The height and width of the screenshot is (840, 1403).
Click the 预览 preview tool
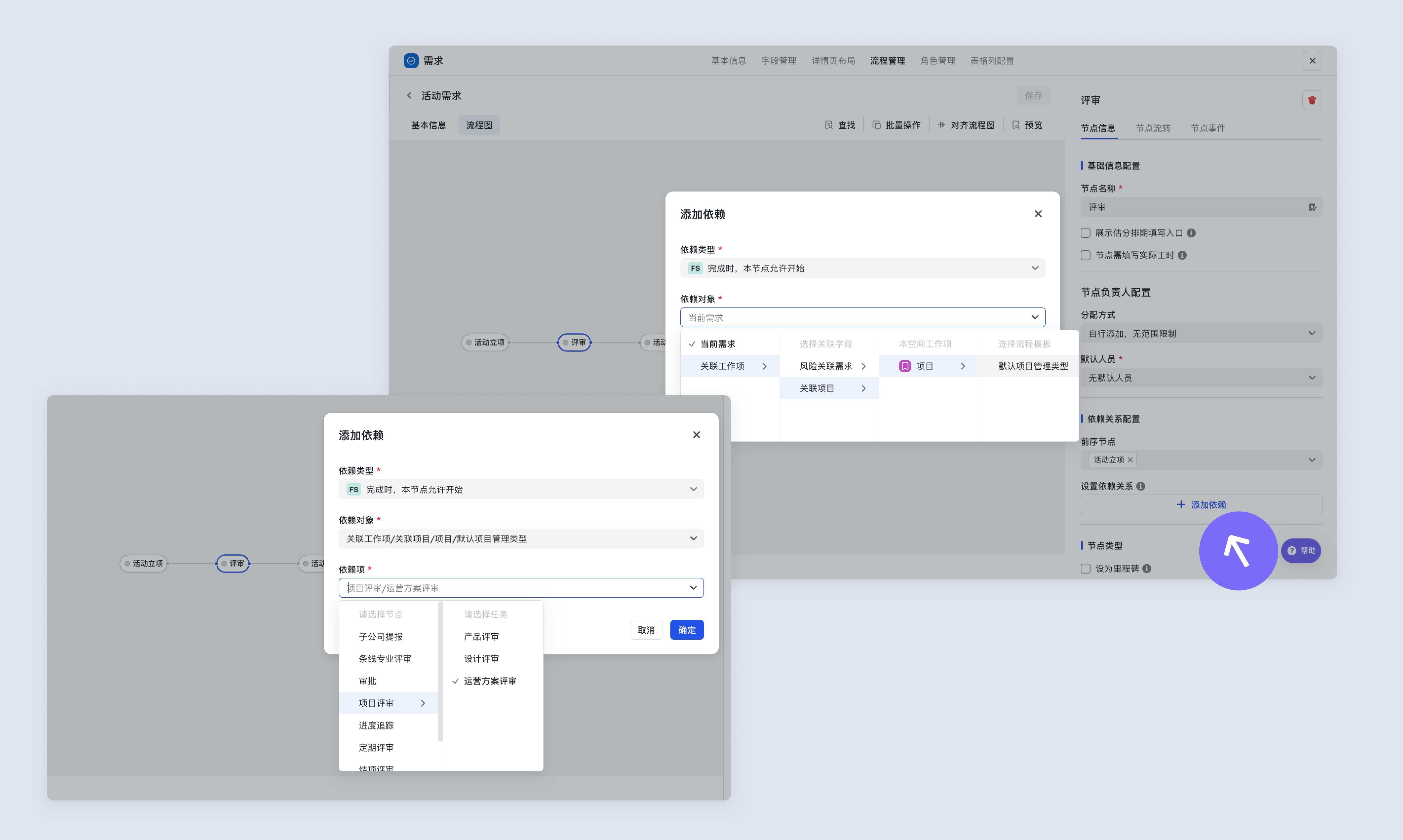click(x=1027, y=125)
